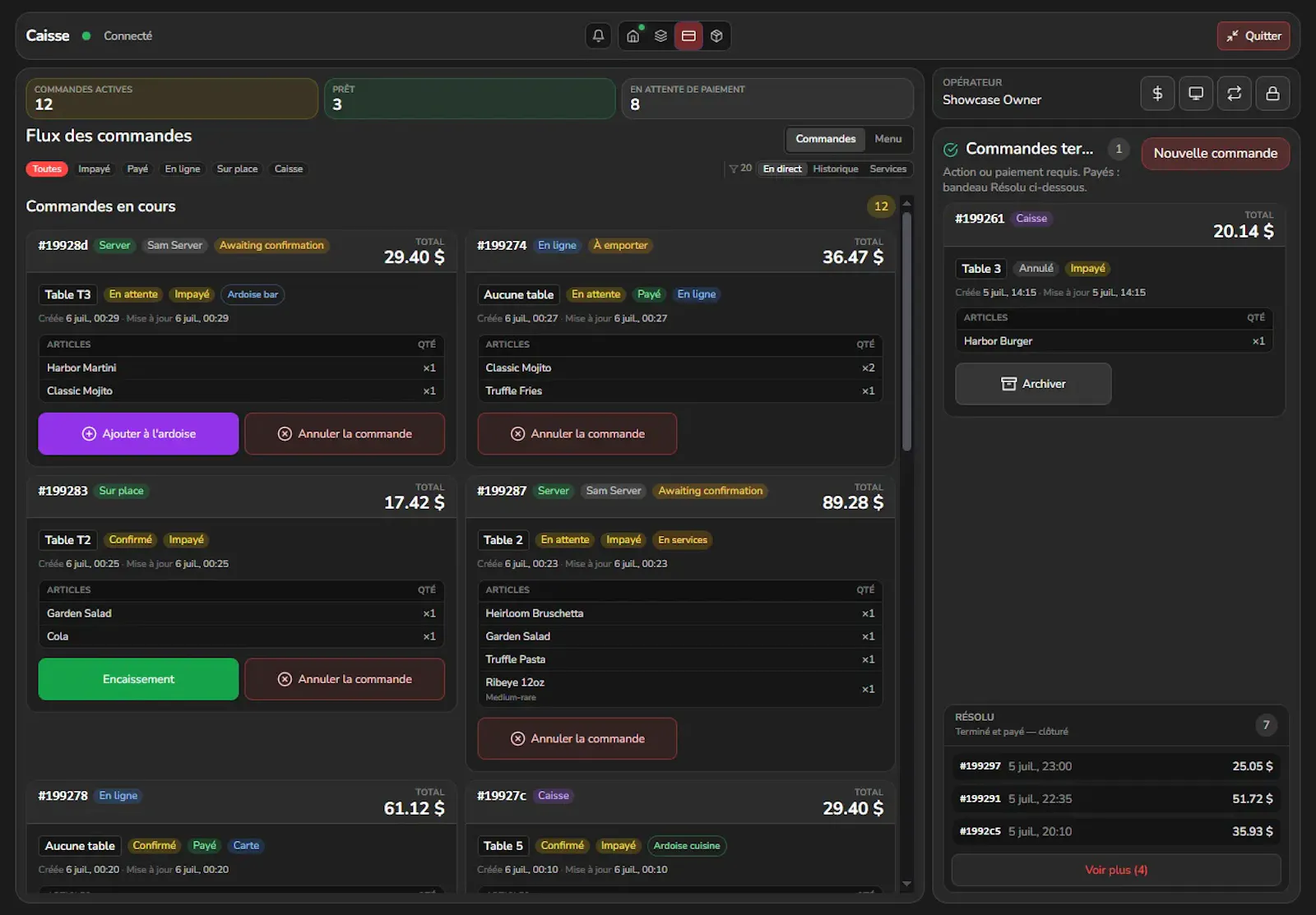Viewport: 1316px width, 915px height.
Task: Click Ajouter à l'ardoise on order #19928d
Action: click(138, 433)
